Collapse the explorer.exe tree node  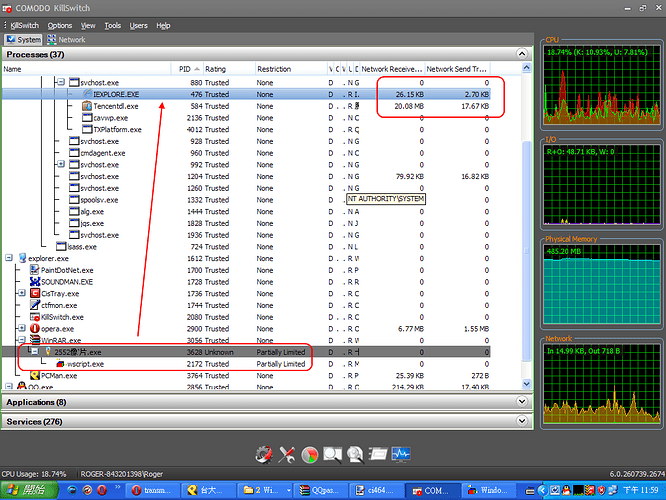click(9, 257)
